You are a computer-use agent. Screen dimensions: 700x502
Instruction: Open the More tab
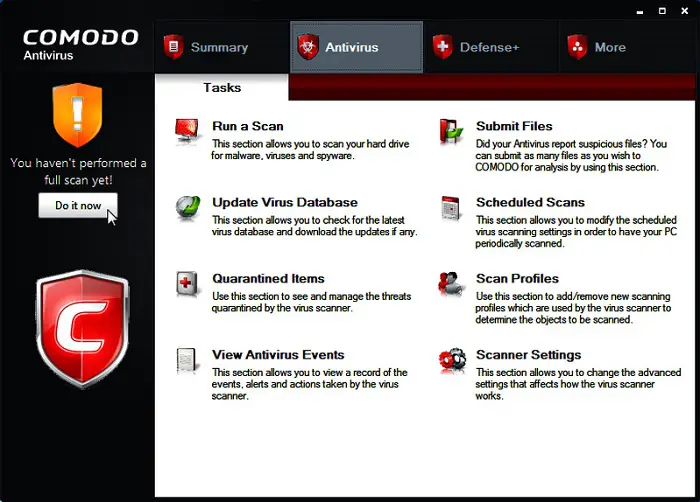pos(627,47)
